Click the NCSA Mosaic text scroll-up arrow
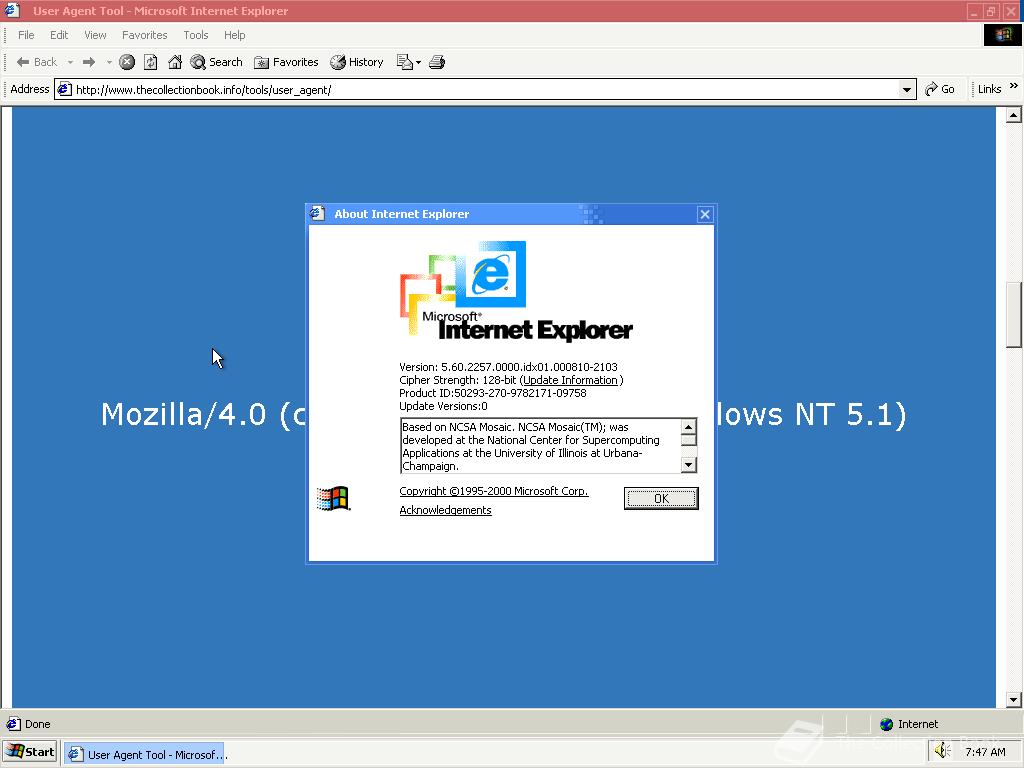 (x=688, y=426)
